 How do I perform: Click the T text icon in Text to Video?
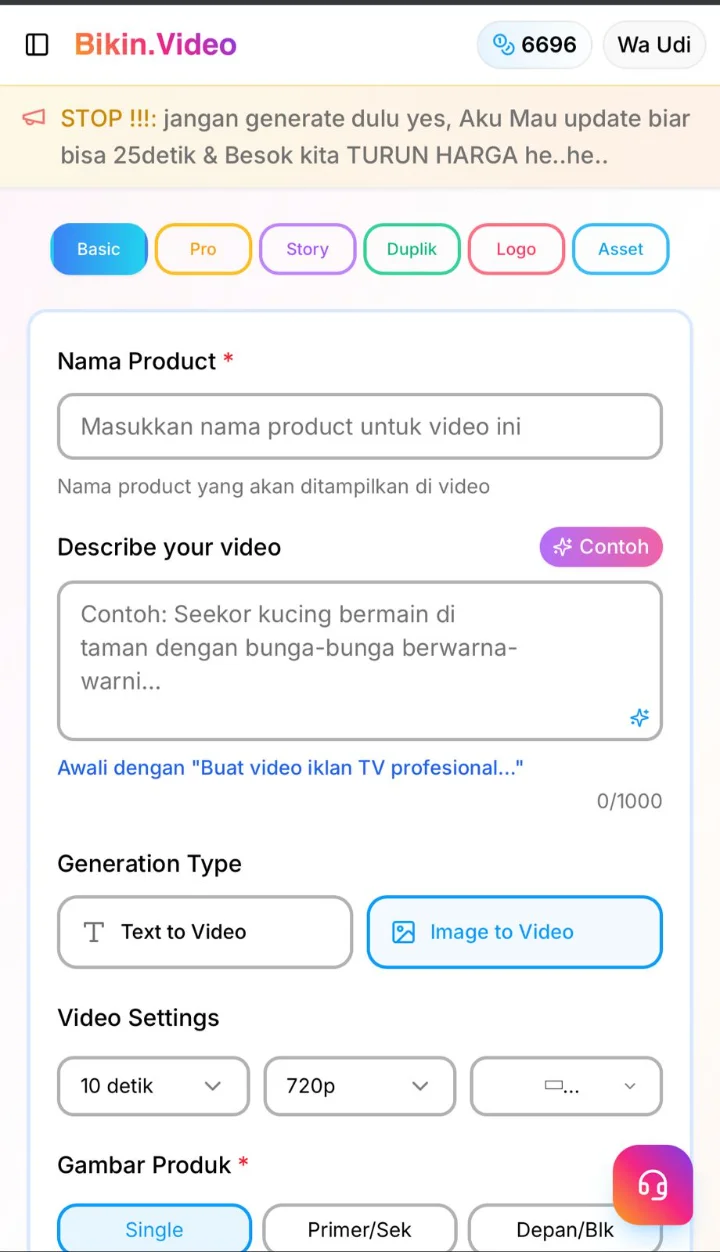coord(94,932)
